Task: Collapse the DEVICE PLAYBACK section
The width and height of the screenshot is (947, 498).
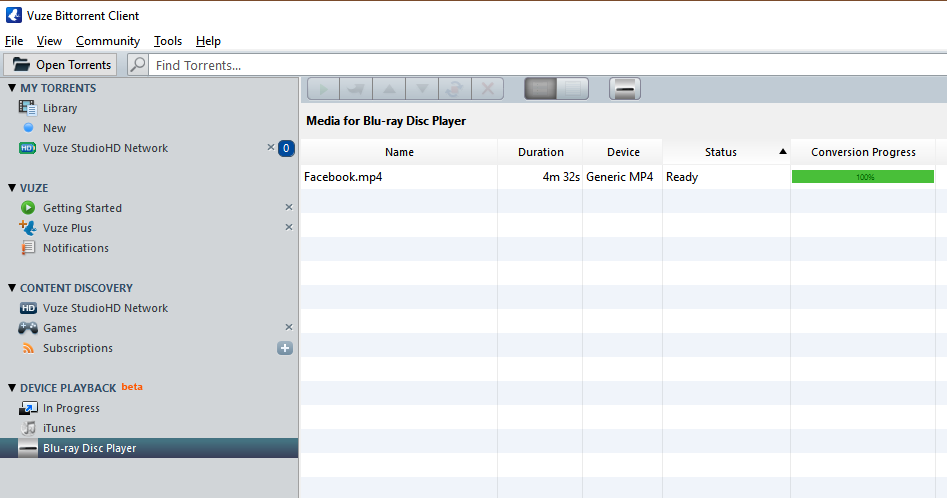Action: pos(11,388)
